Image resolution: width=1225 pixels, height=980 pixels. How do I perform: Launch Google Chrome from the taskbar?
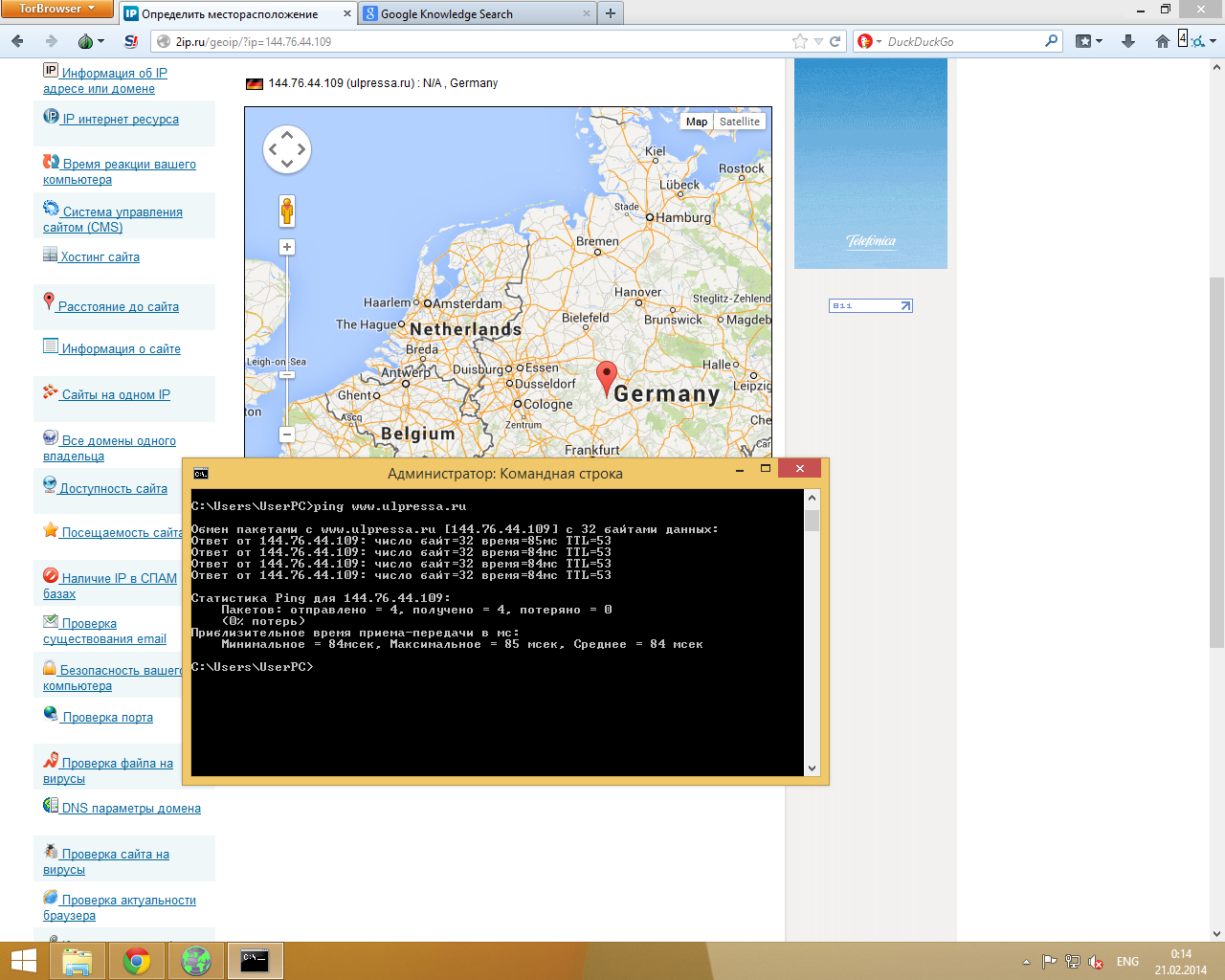137,961
